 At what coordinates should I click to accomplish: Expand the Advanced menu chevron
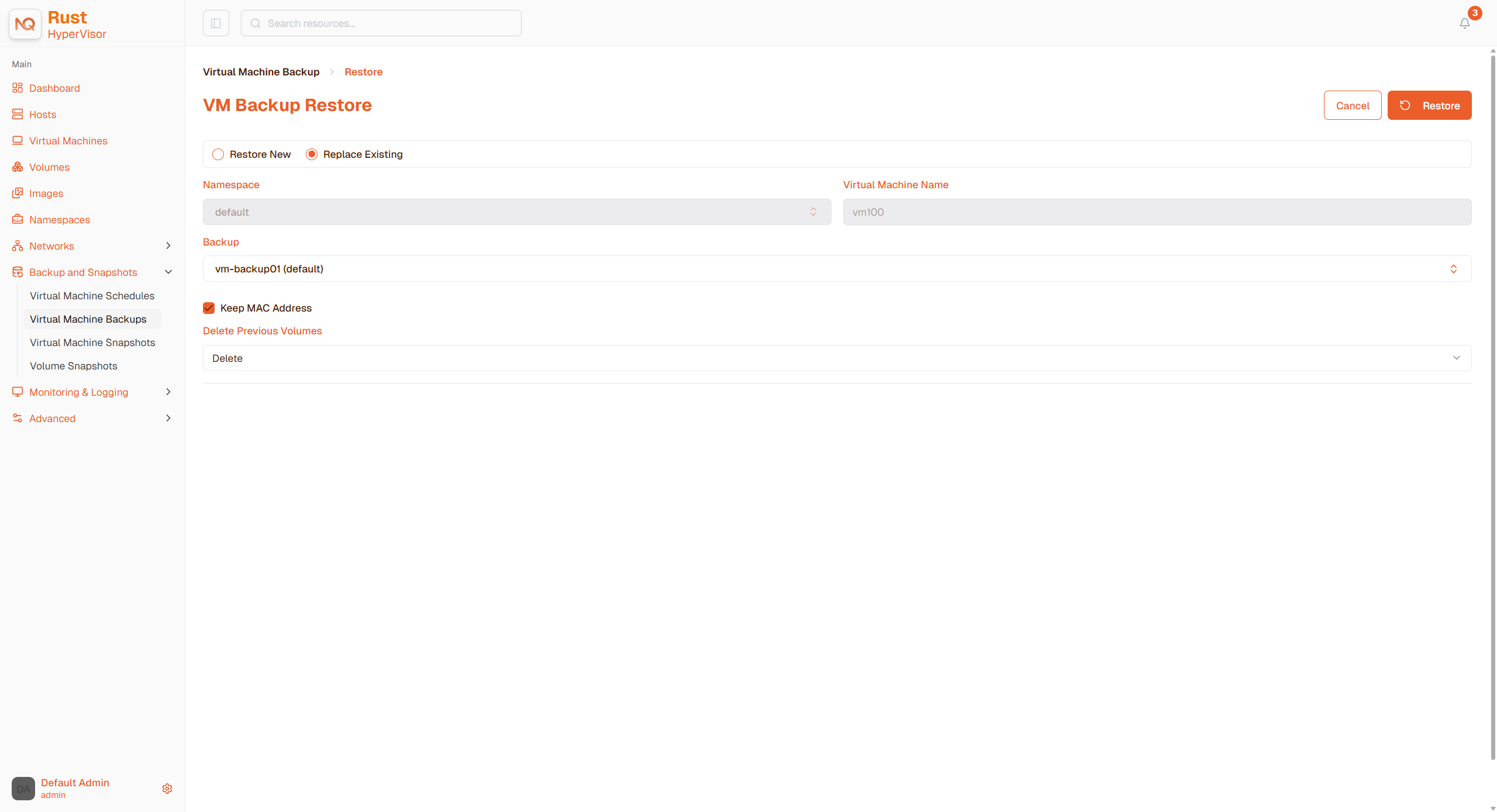tap(168, 418)
